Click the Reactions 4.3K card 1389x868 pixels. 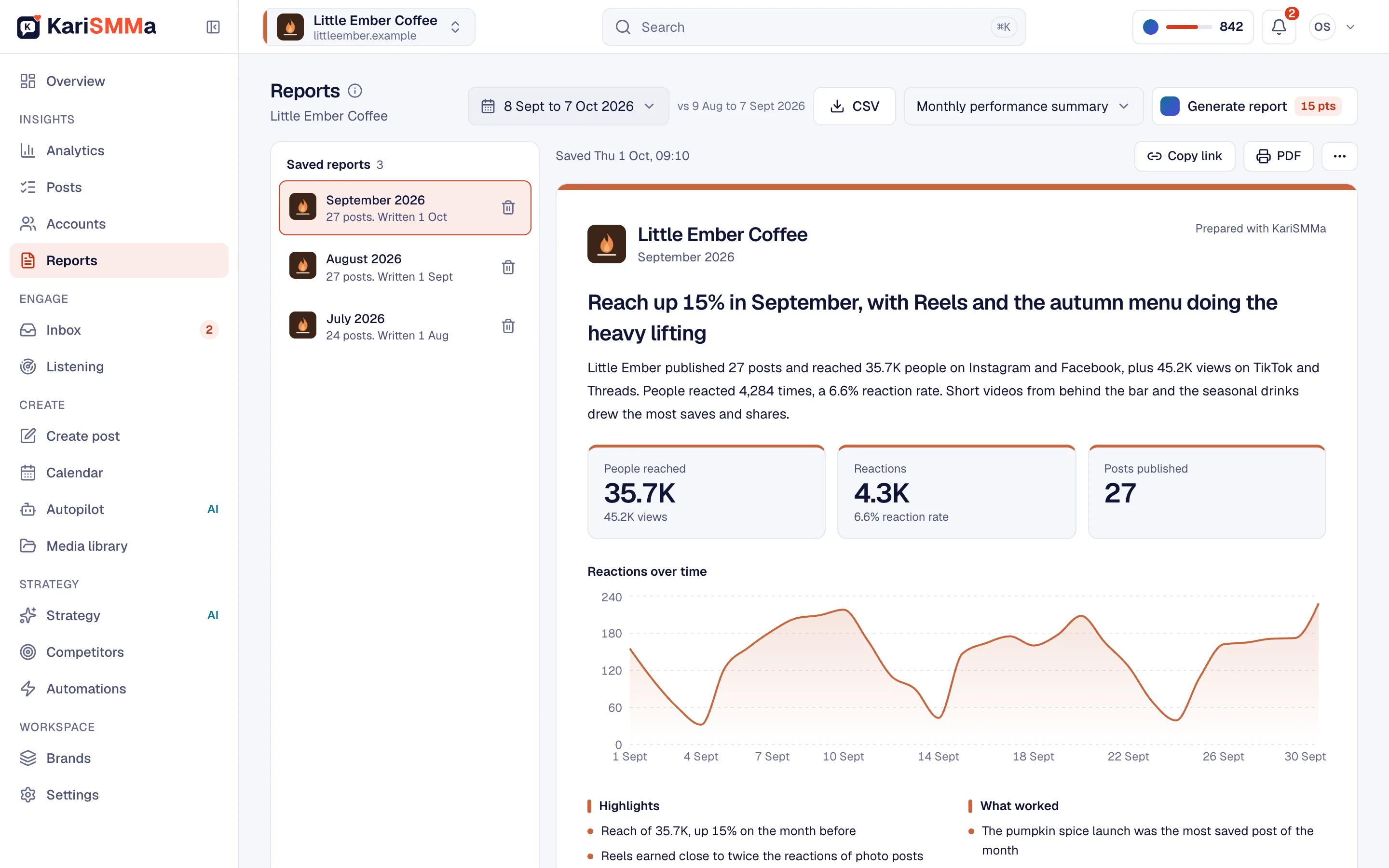point(956,492)
